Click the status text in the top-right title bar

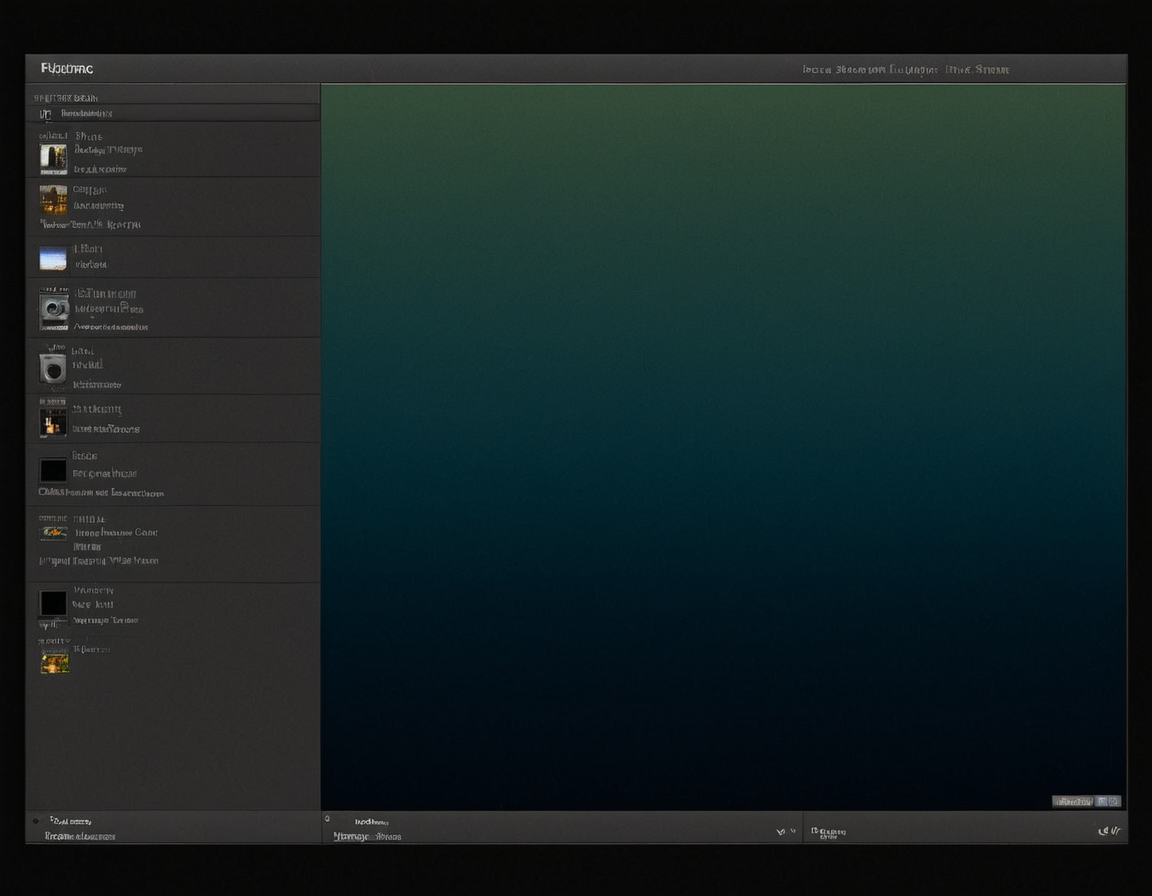(905, 68)
